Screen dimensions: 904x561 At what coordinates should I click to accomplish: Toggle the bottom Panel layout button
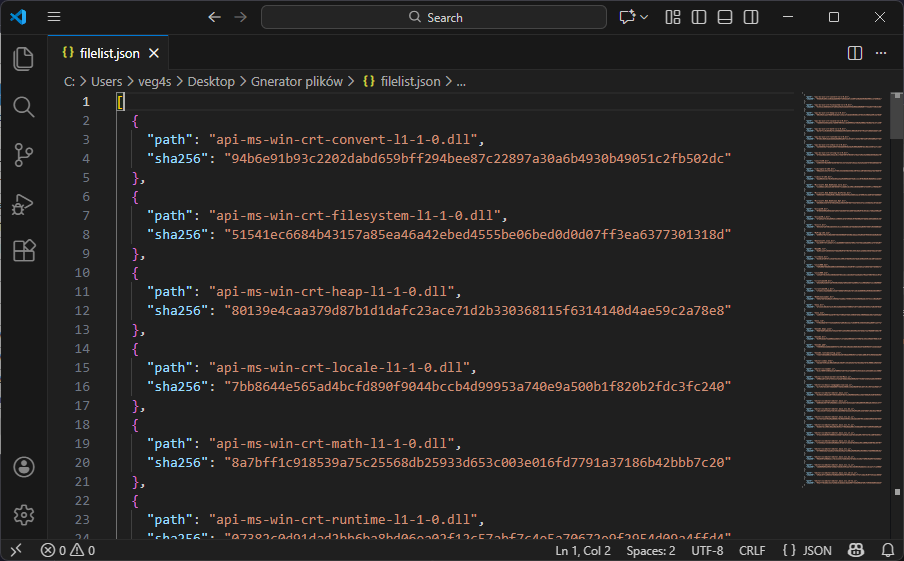point(725,17)
